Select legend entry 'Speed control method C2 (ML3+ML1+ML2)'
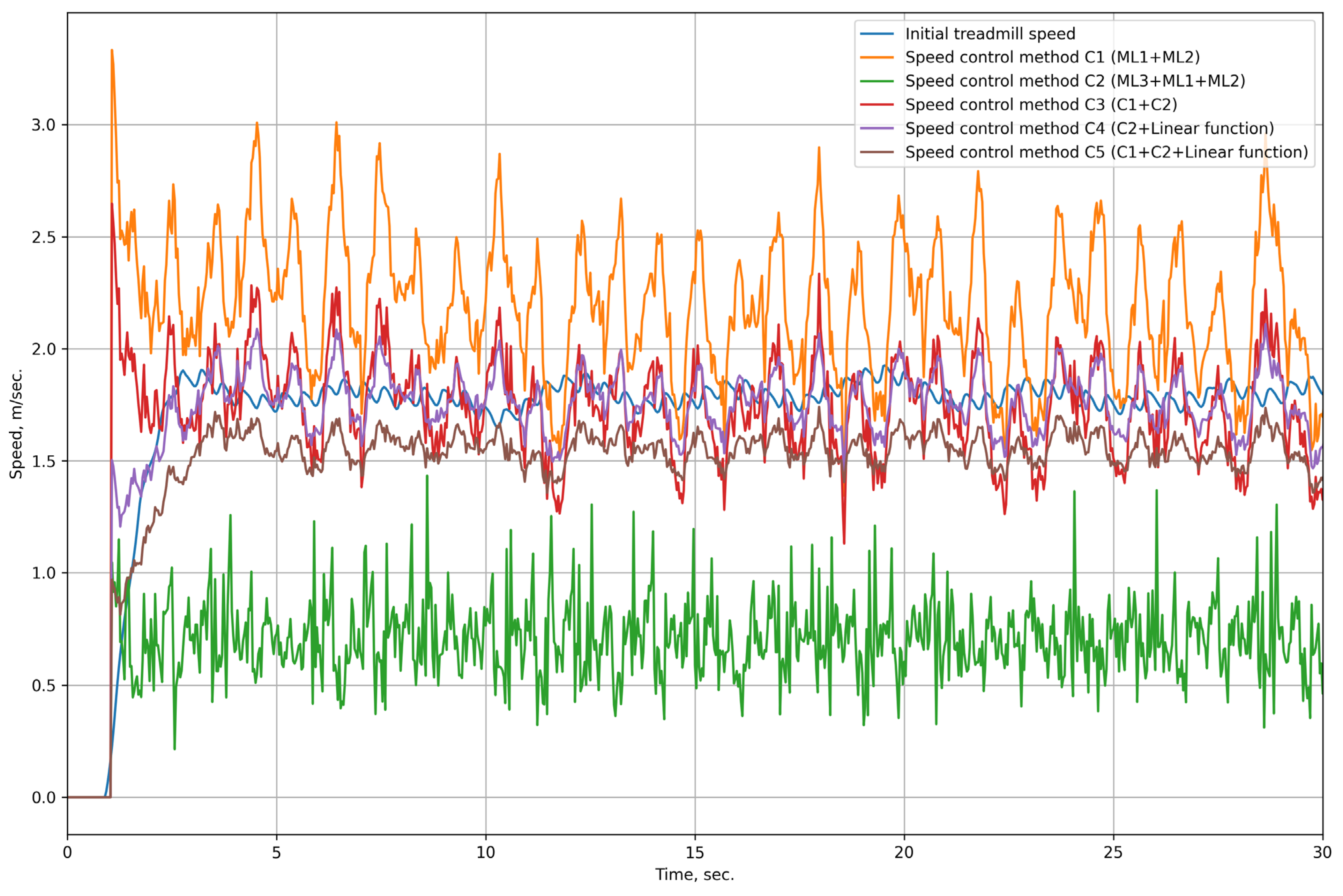 point(1075,81)
